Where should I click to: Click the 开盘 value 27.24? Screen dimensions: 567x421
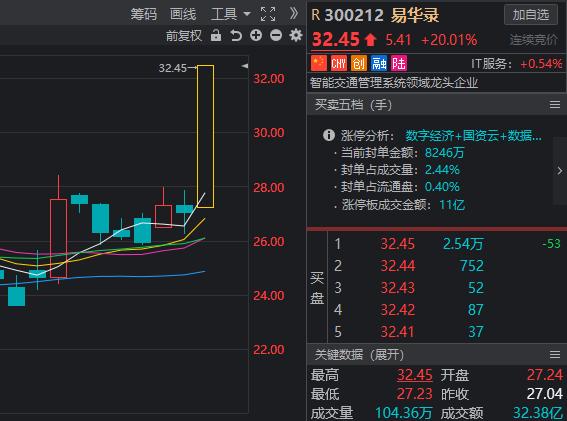point(545,375)
